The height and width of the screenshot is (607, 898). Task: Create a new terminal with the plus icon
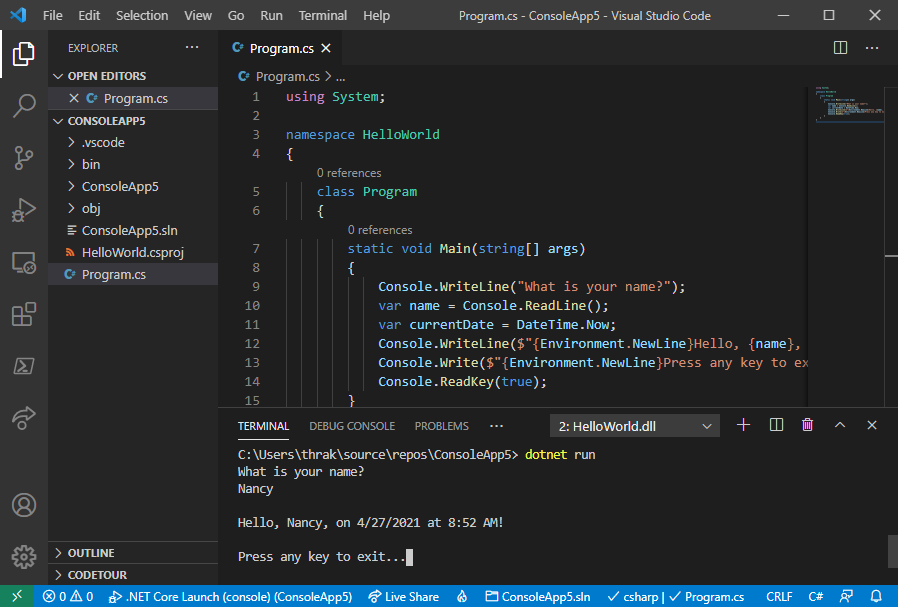coord(743,424)
